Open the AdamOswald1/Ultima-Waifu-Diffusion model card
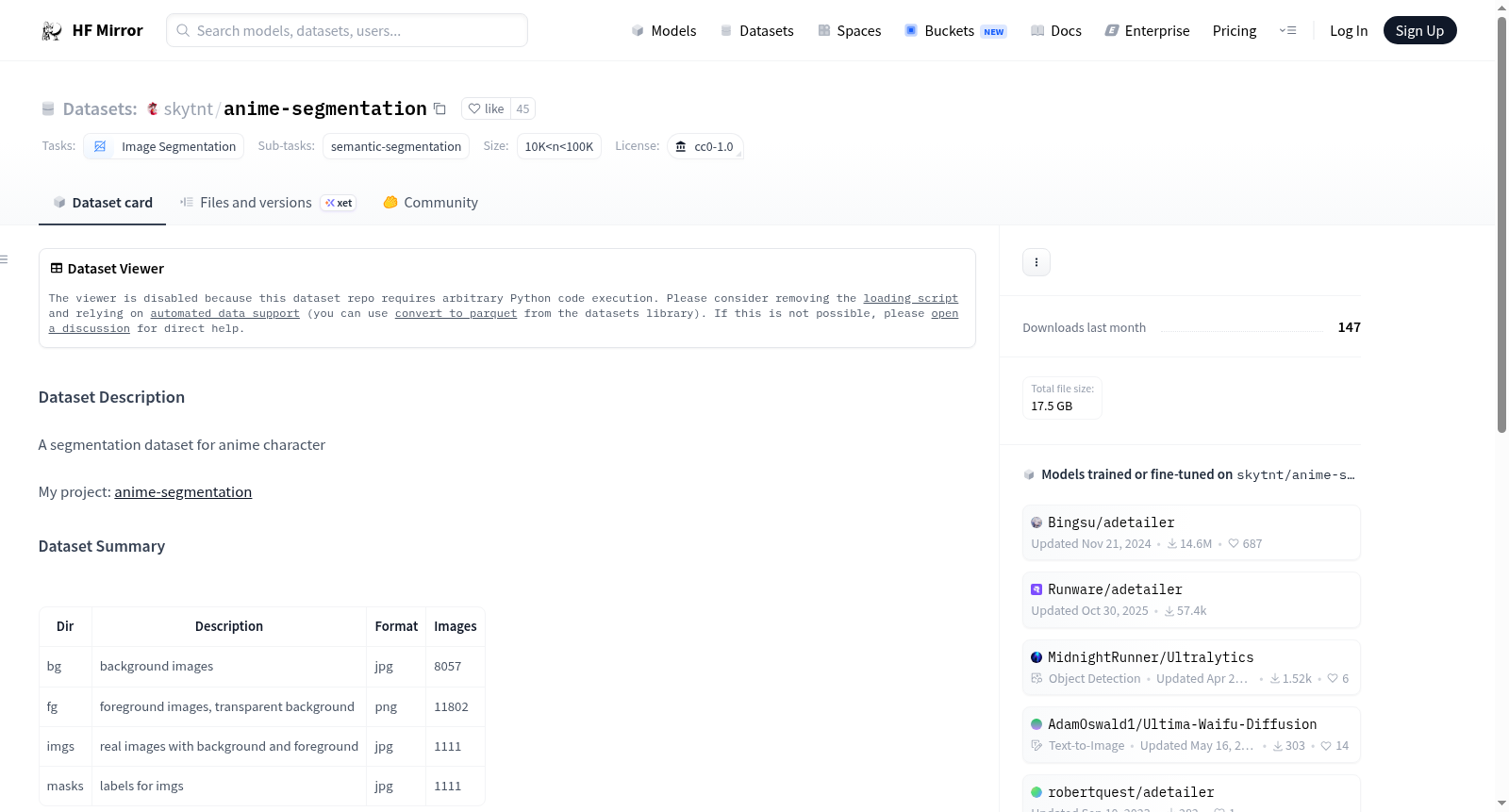Screen dimensions: 1509x812 coord(1191,735)
